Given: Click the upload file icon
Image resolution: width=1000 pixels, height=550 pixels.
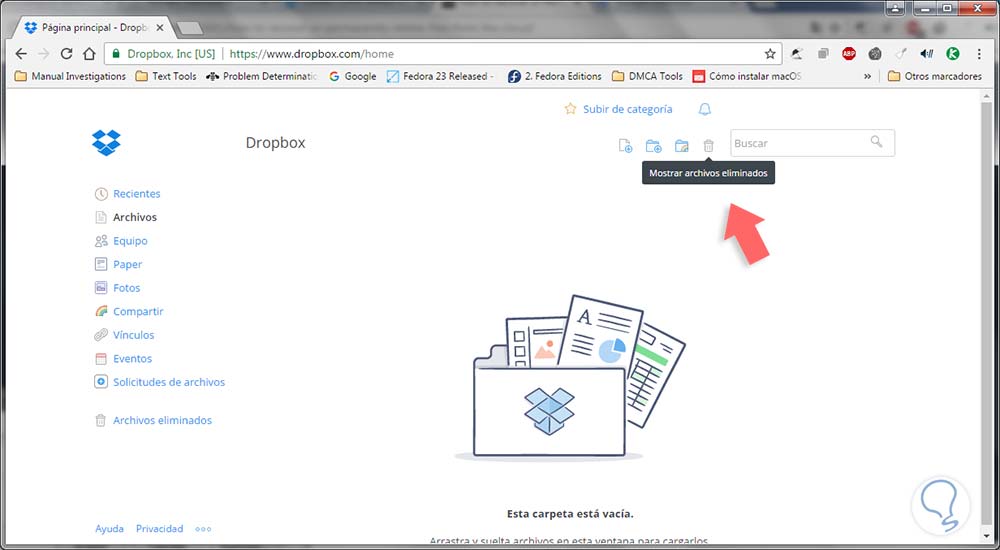Looking at the screenshot, I should tap(626, 146).
